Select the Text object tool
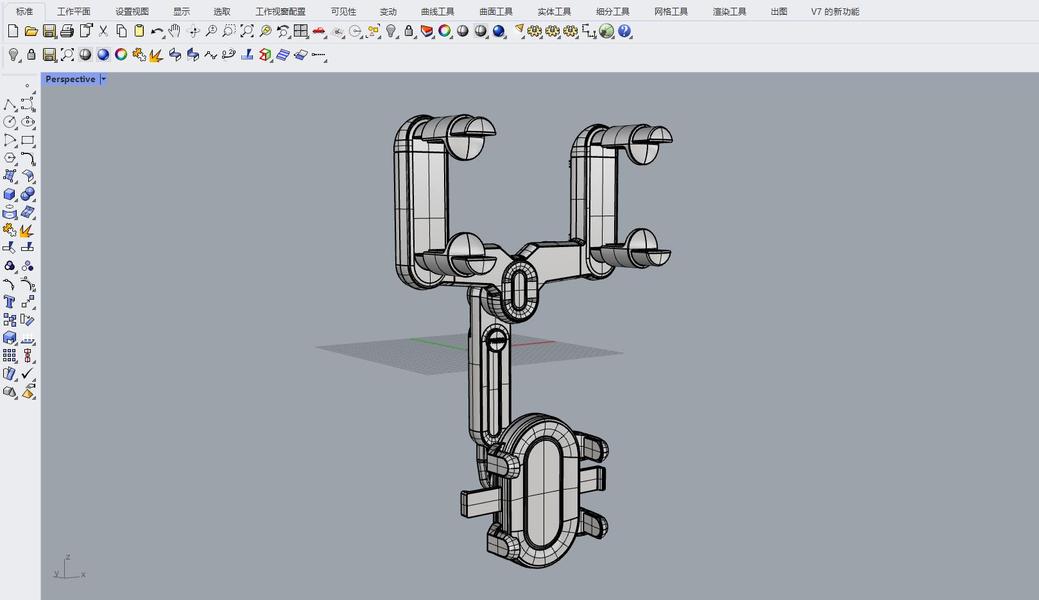 tap(9, 302)
